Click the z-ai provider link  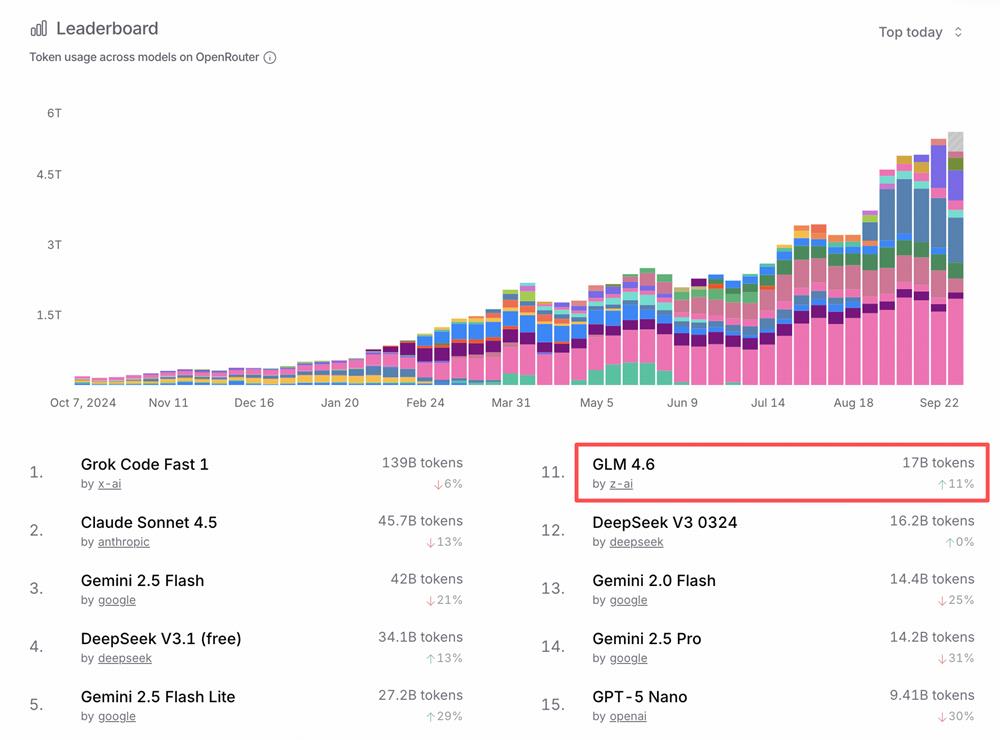621,484
